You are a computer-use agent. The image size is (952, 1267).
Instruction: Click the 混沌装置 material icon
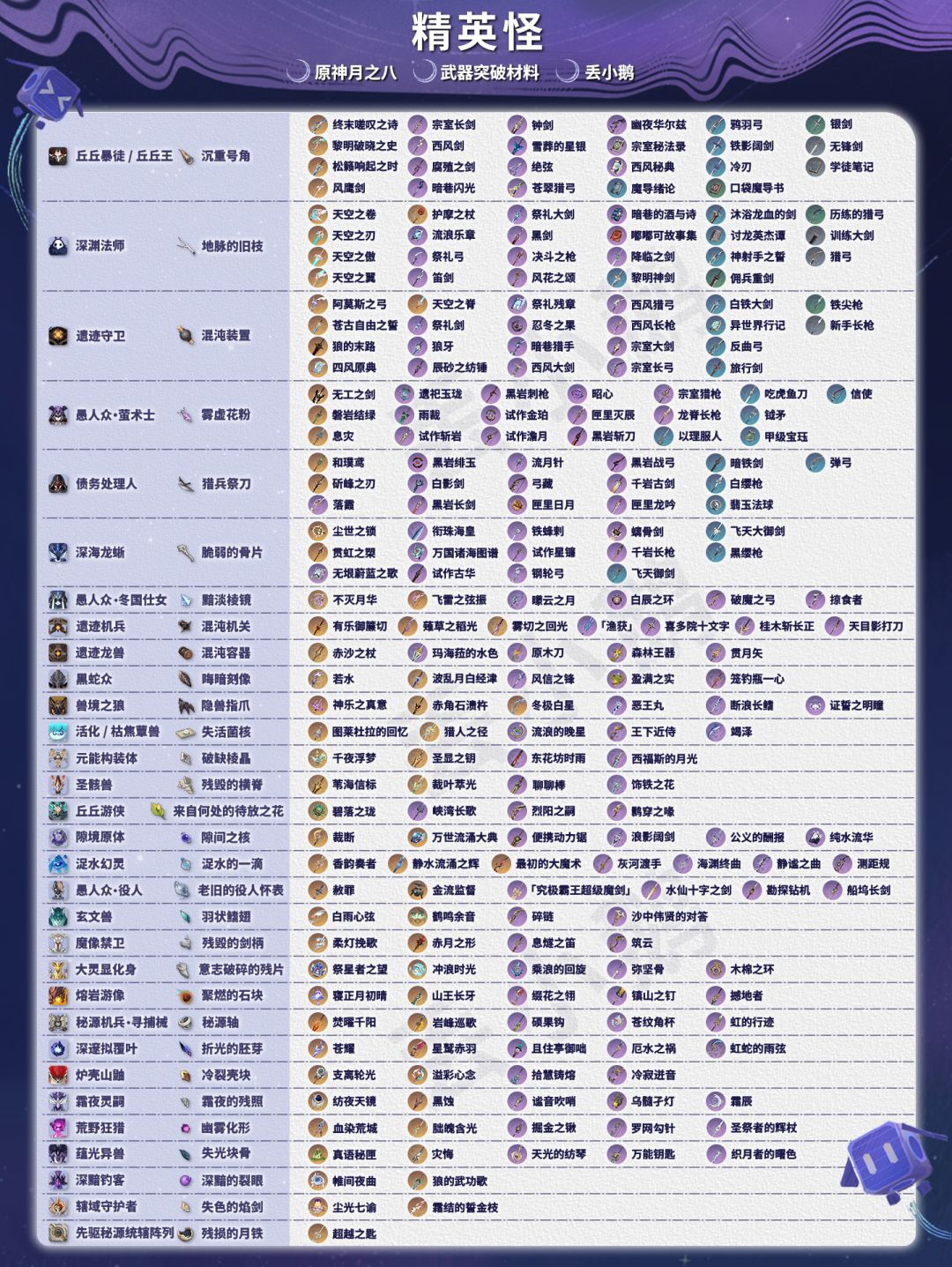(x=186, y=336)
